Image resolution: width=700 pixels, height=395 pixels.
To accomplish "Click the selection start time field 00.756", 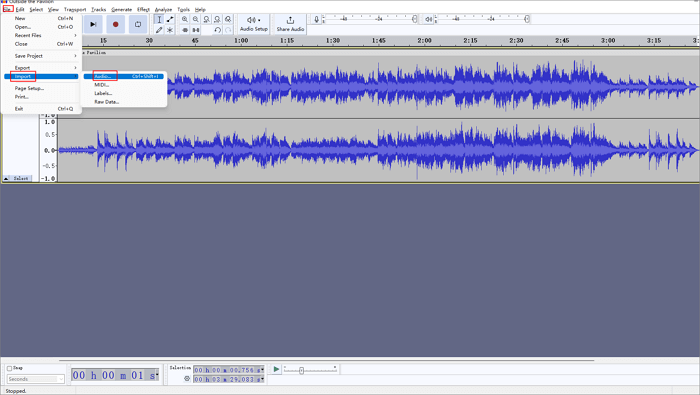I will coord(229,370).
